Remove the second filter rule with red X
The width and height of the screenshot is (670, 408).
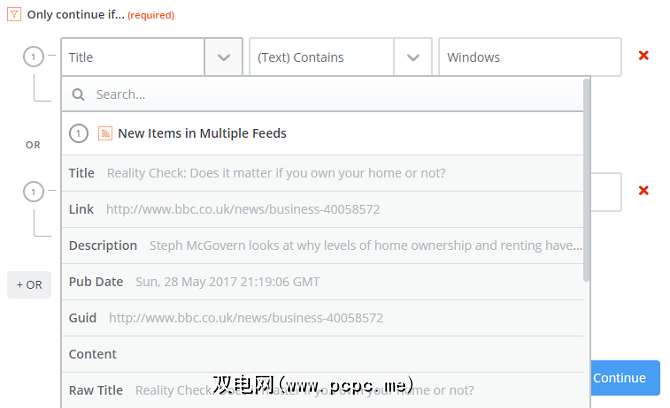(644, 191)
